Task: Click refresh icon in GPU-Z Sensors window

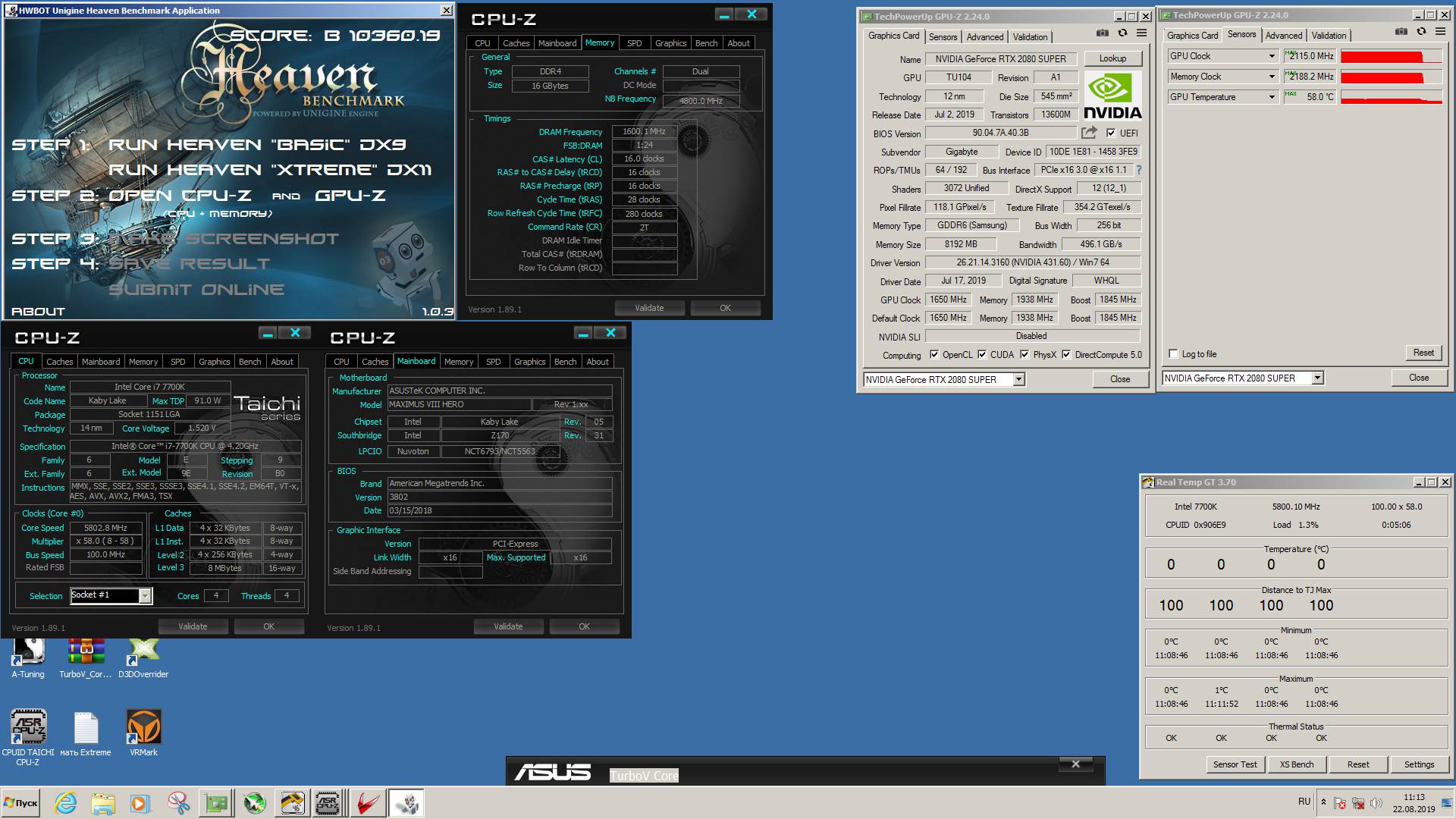Action: pyautogui.click(x=1421, y=32)
